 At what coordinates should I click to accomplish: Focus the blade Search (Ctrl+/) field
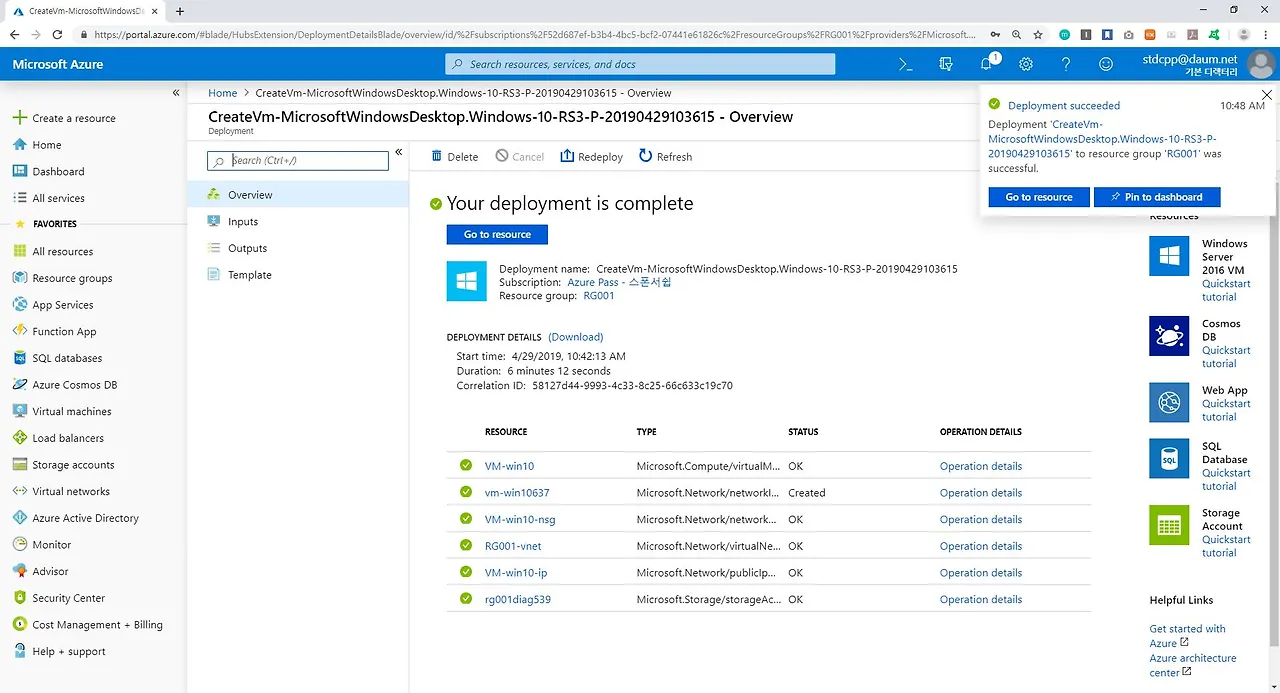point(298,160)
